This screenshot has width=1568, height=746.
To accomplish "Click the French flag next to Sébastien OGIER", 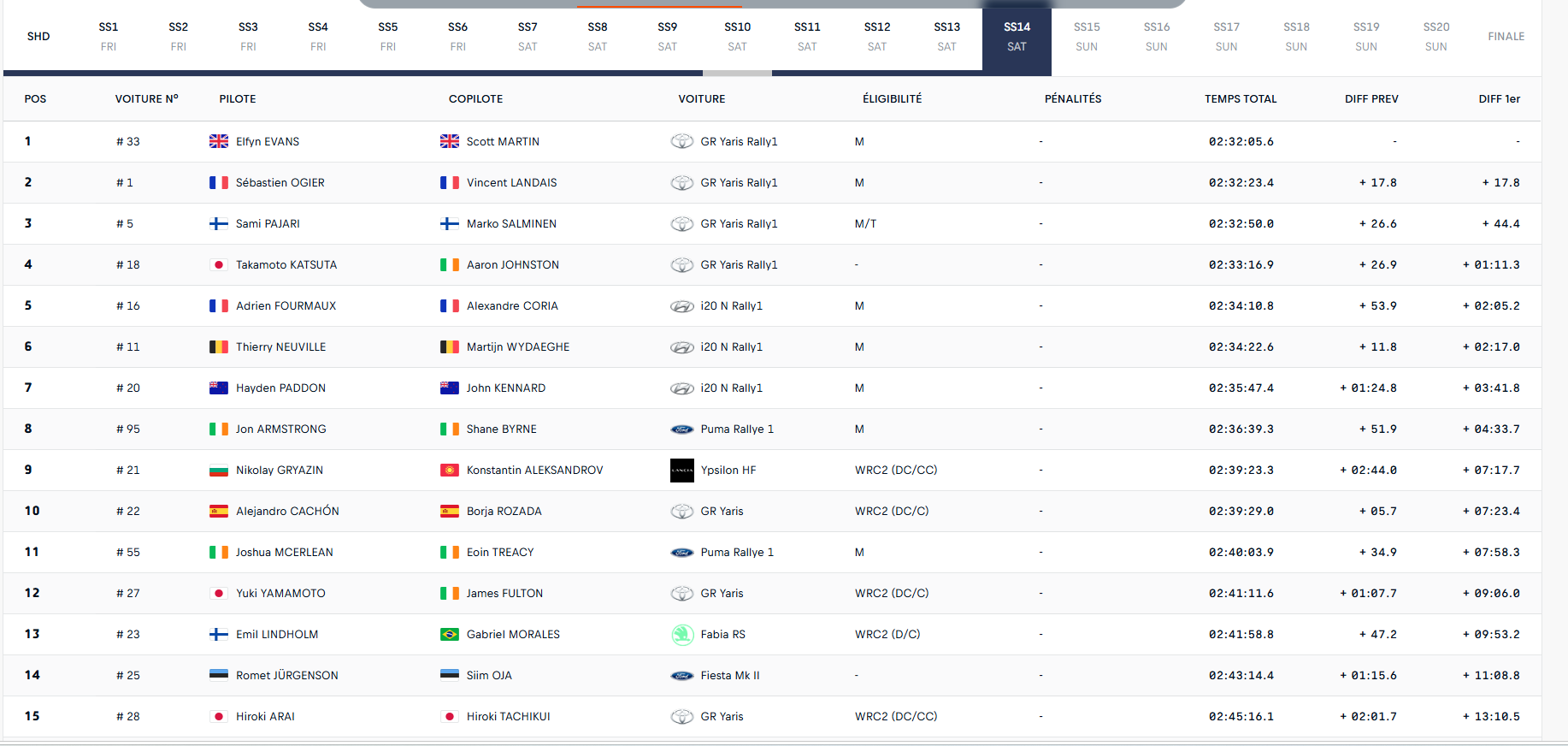I will (x=219, y=182).
